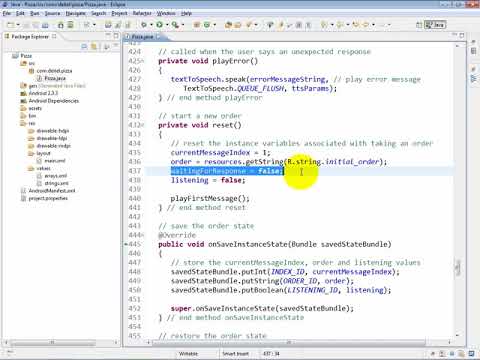Image resolution: width=480 pixels, height=360 pixels.
Task: Open the Window menu
Action: pyautogui.click(x=166, y=13)
